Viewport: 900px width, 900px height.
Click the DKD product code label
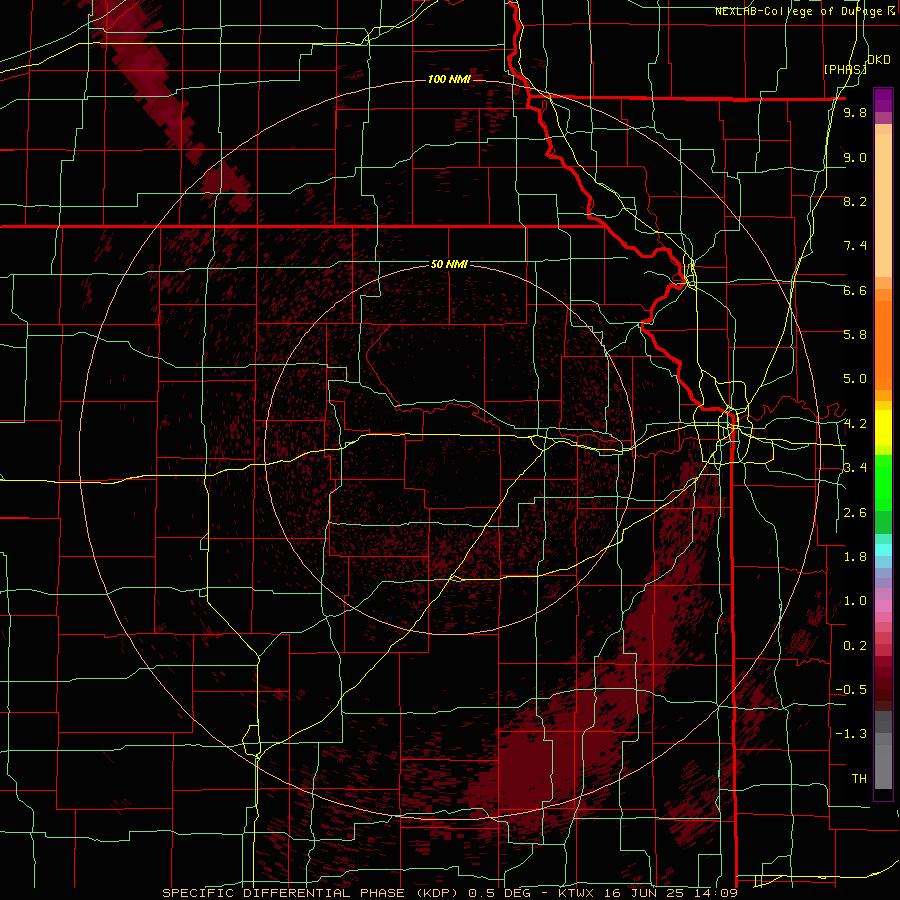(879, 59)
